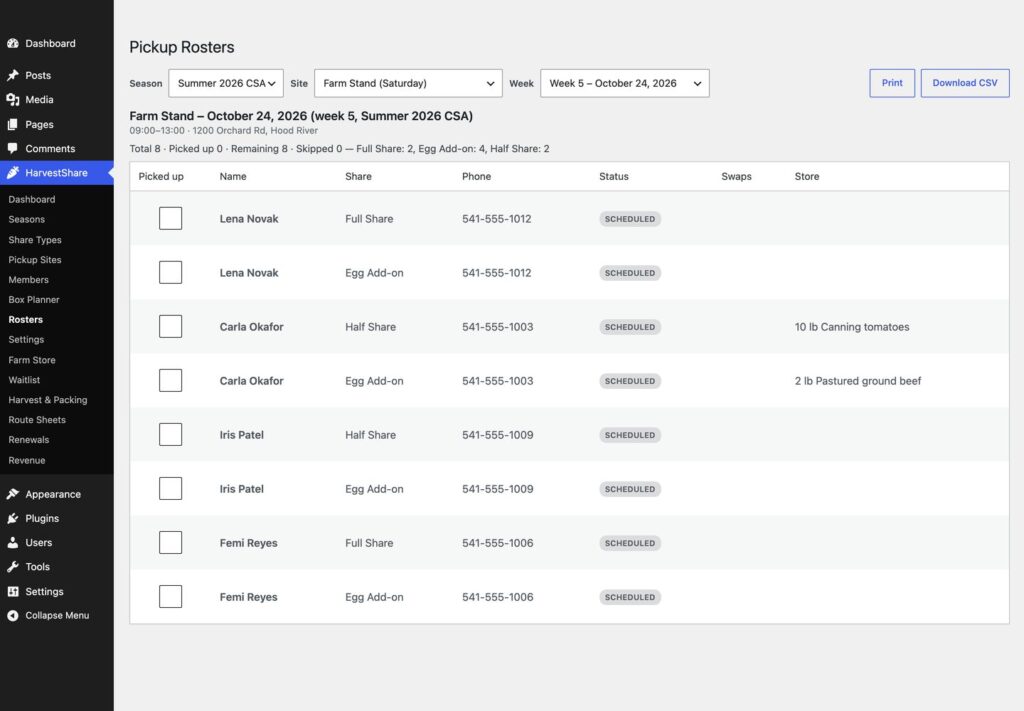This screenshot has width=1024, height=711.
Task: Click Collapse Menu label
Action: (x=57, y=615)
